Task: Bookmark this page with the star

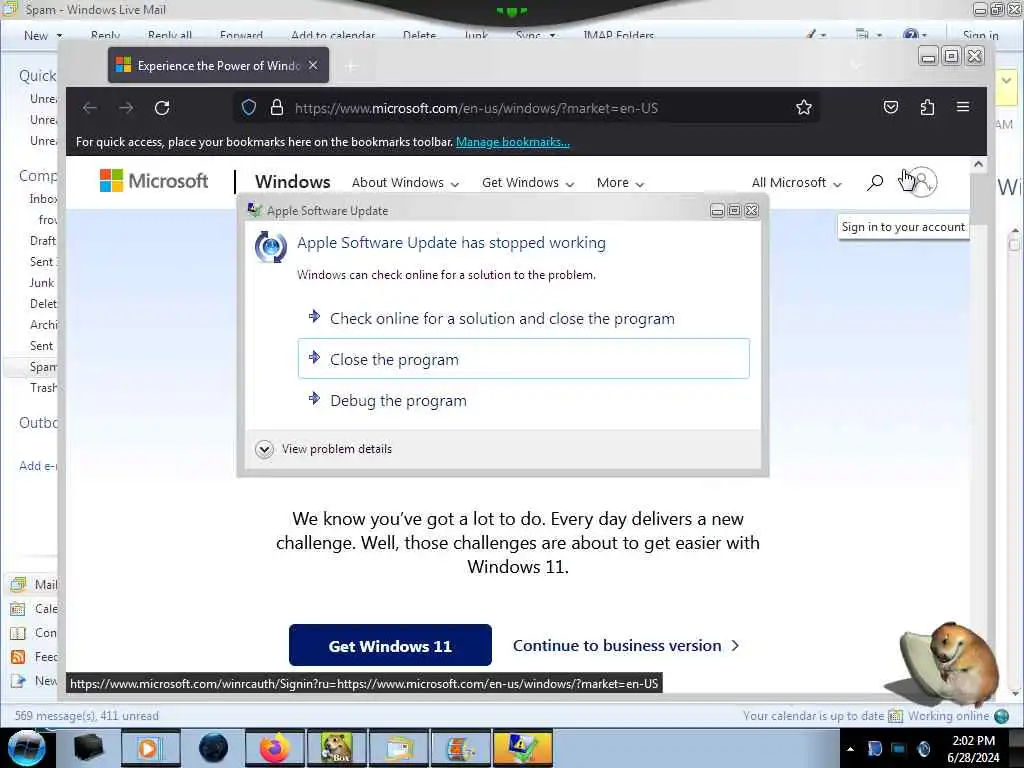Action: click(804, 108)
